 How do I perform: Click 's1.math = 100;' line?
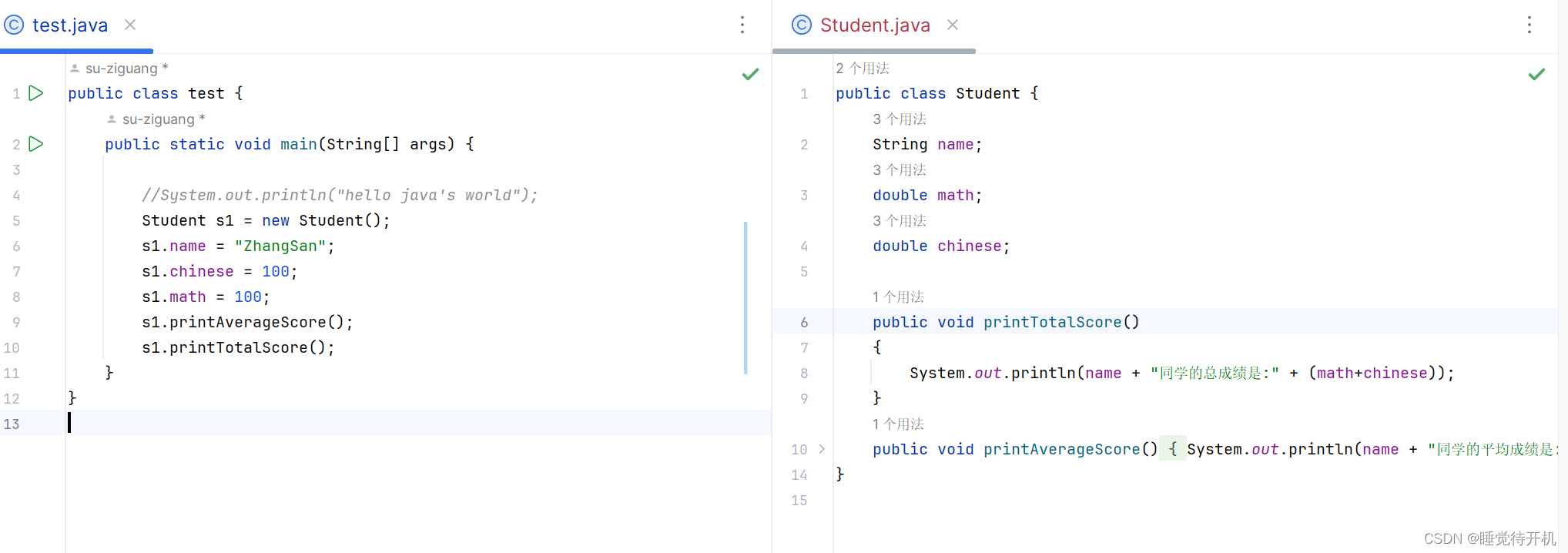click(x=206, y=297)
